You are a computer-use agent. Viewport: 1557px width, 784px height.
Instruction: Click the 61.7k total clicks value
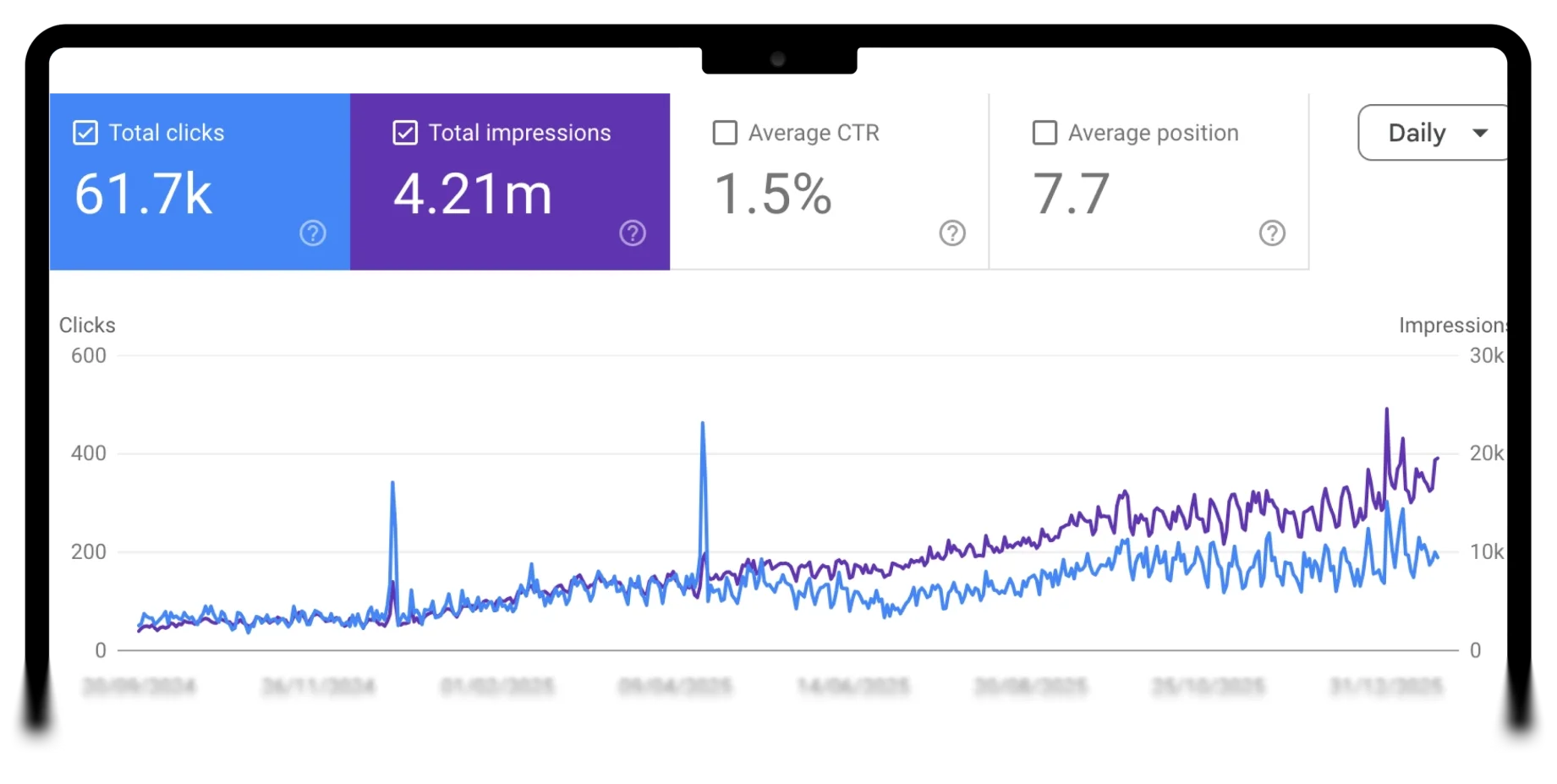coord(143,195)
